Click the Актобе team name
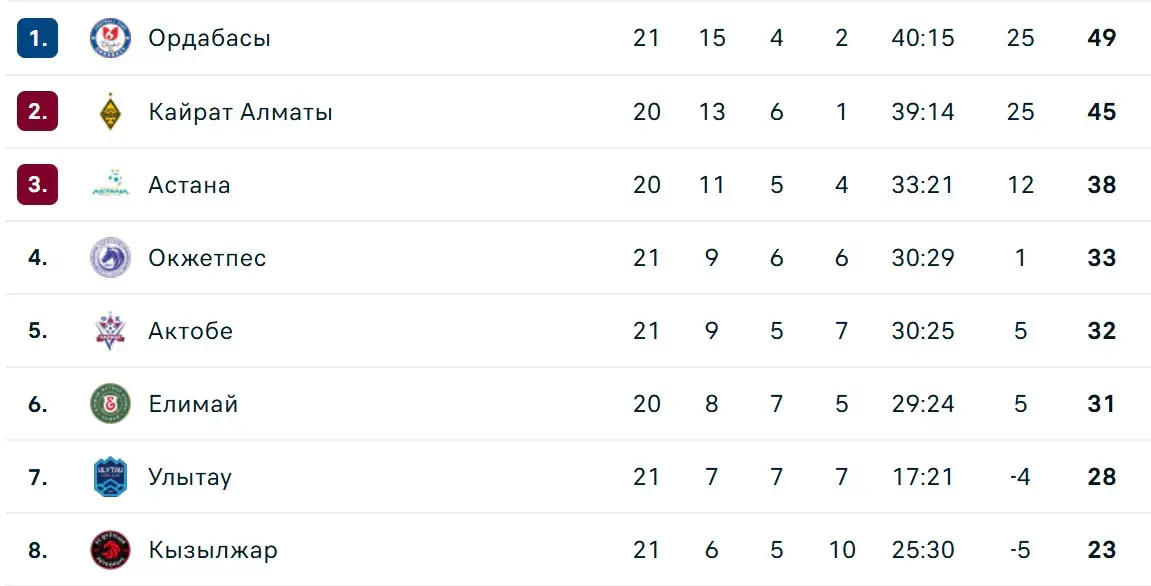This screenshot has width=1151, height=586. 191,330
